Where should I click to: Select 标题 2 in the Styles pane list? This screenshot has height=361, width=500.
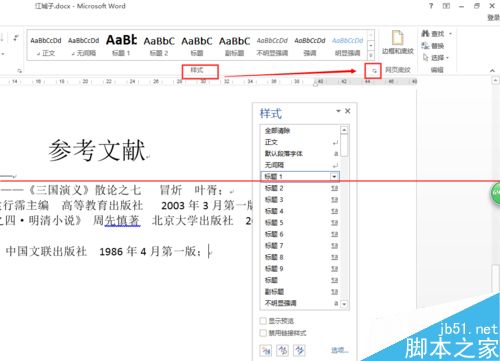(x=300, y=188)
